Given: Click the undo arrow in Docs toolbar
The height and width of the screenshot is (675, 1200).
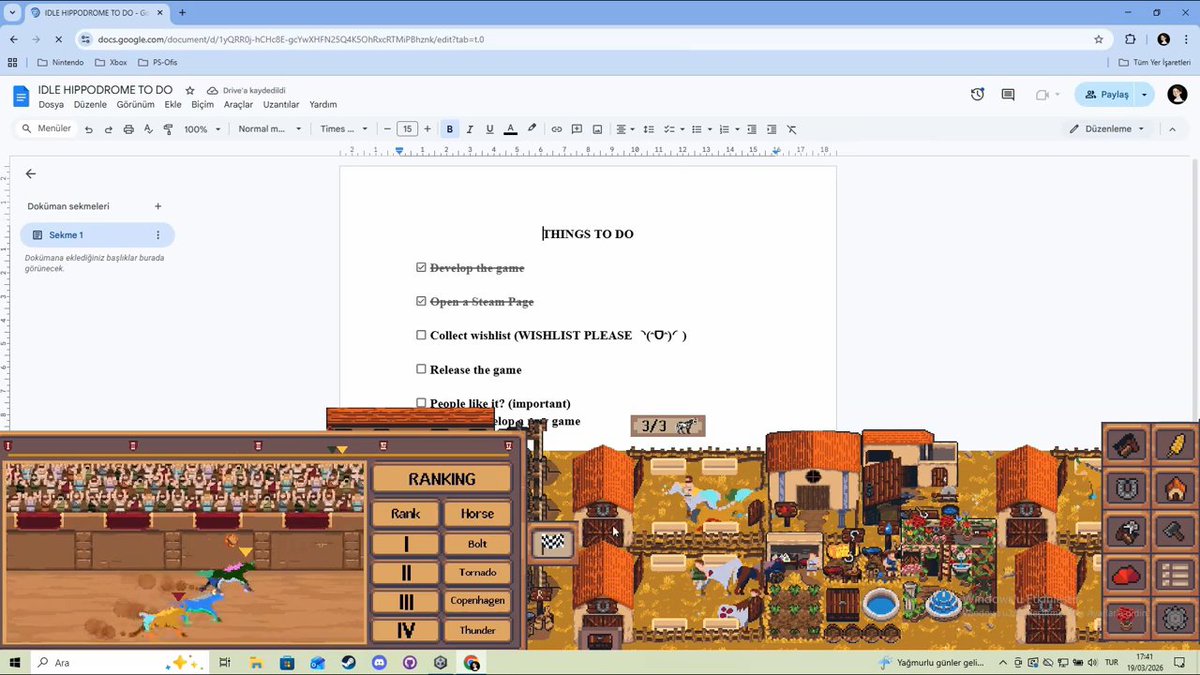Looking at the screenshot, I should point(89,129).
